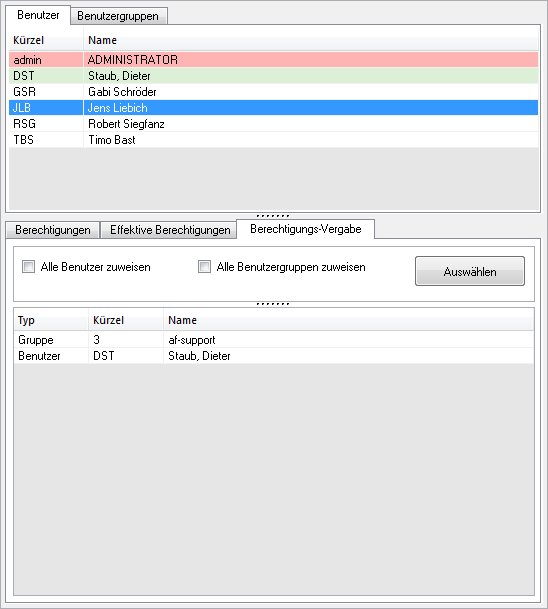Select user Gabi Schröder
The width and height of the screenshot is (548, 609).
(x=273, y=92)
